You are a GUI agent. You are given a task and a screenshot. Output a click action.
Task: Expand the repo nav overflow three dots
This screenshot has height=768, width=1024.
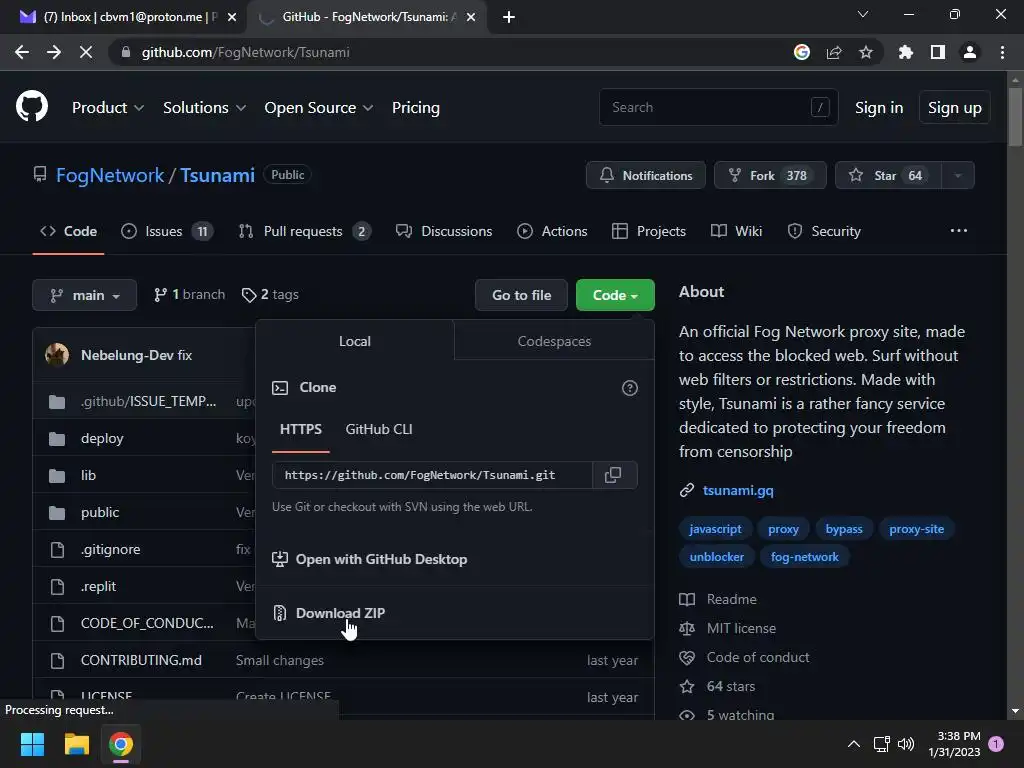[959, 231]
